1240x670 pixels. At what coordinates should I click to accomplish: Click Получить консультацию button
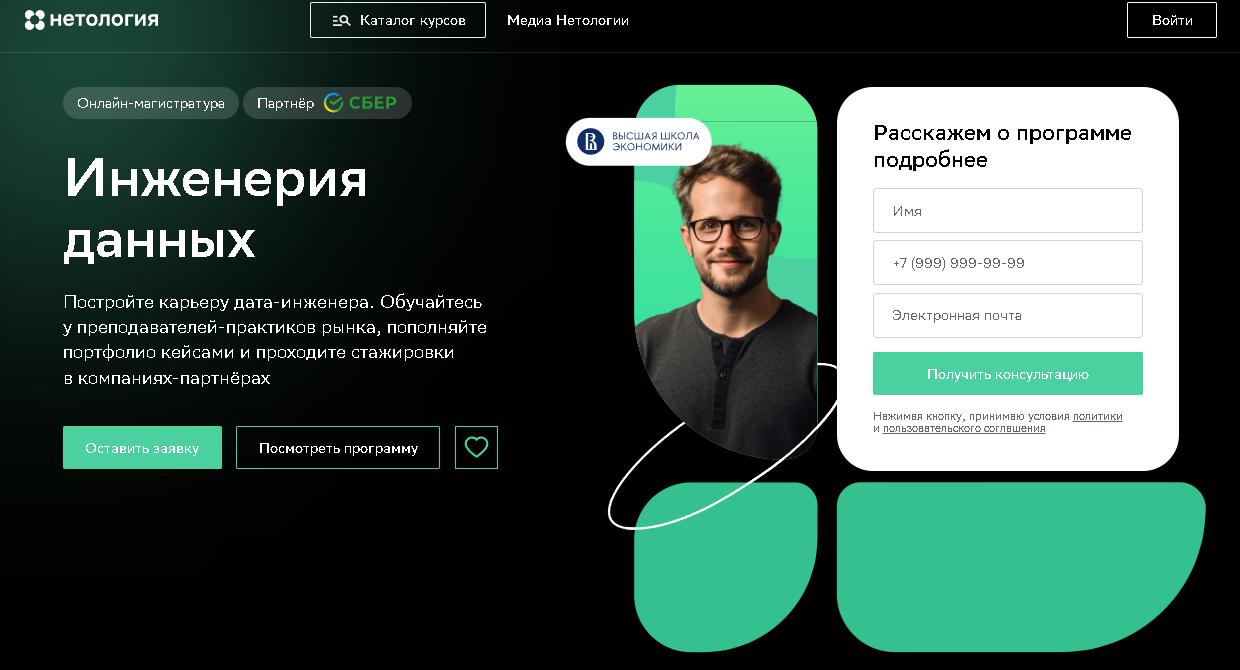[x=1008, y=374]
